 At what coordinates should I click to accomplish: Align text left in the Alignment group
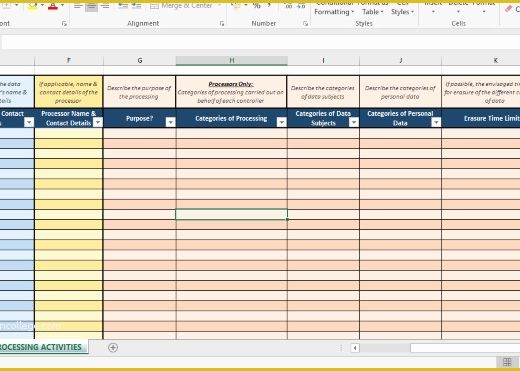(78, 6)
